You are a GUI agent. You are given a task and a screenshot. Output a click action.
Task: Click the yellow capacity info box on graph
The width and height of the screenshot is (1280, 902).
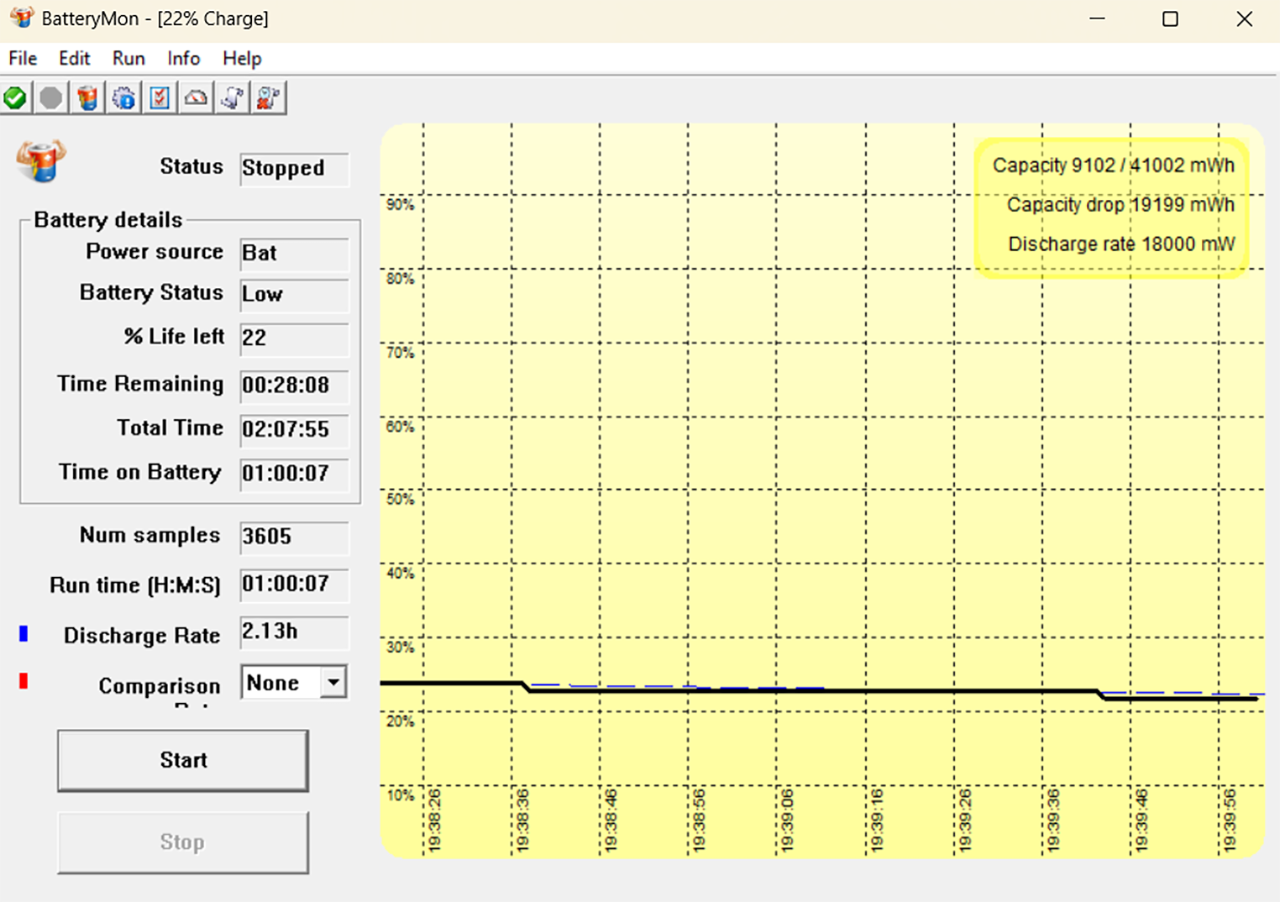[1112, 207]
